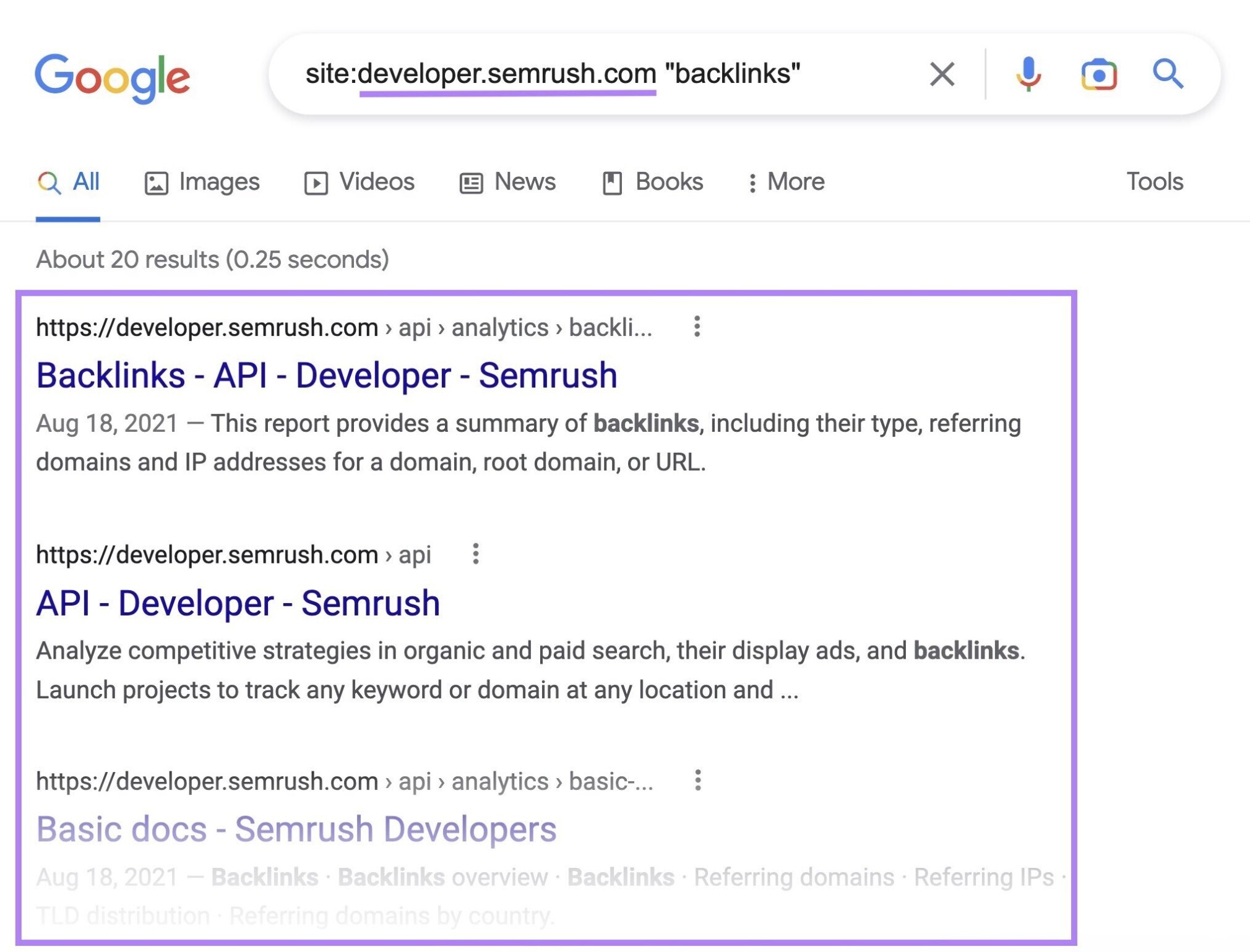Open the News results tab
This screenshot has width=1250, height=952.
coord(509,181)
